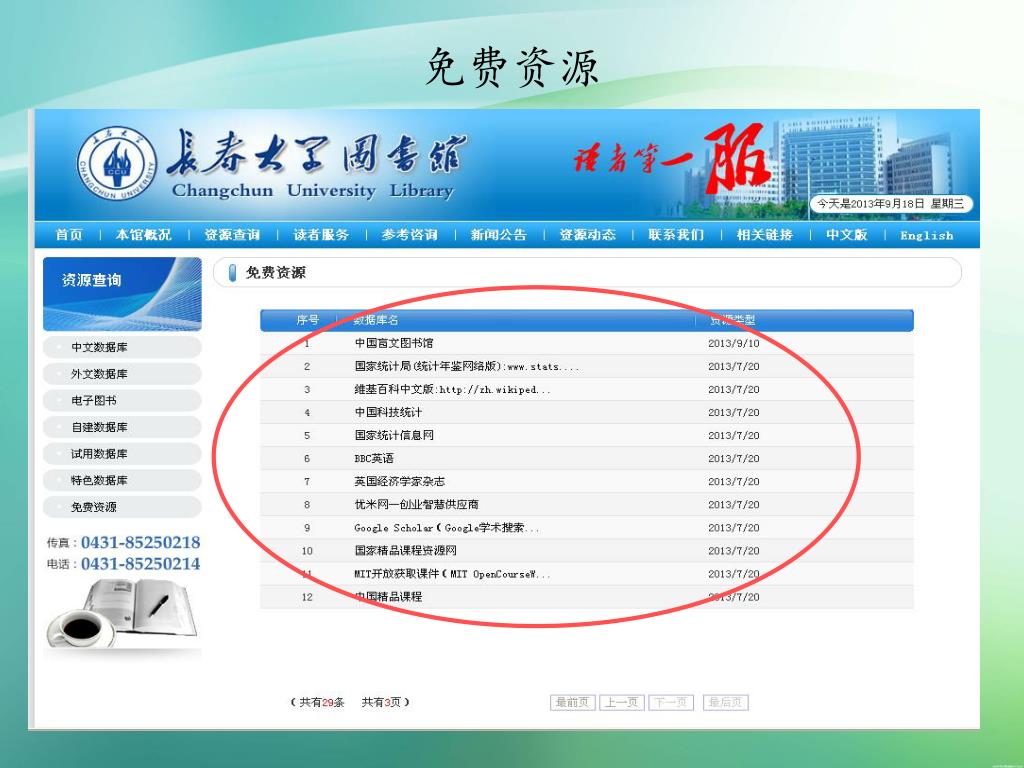This screenshot has width=1024, height=768.
Task: Click the 上一页 pagination button
Action: (622, 703)
